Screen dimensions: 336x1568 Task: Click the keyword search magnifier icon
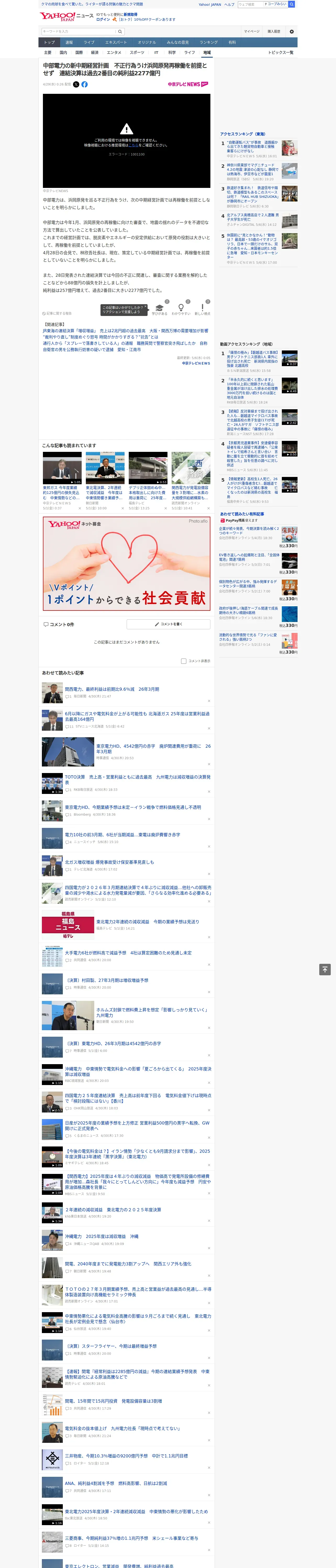120,32
